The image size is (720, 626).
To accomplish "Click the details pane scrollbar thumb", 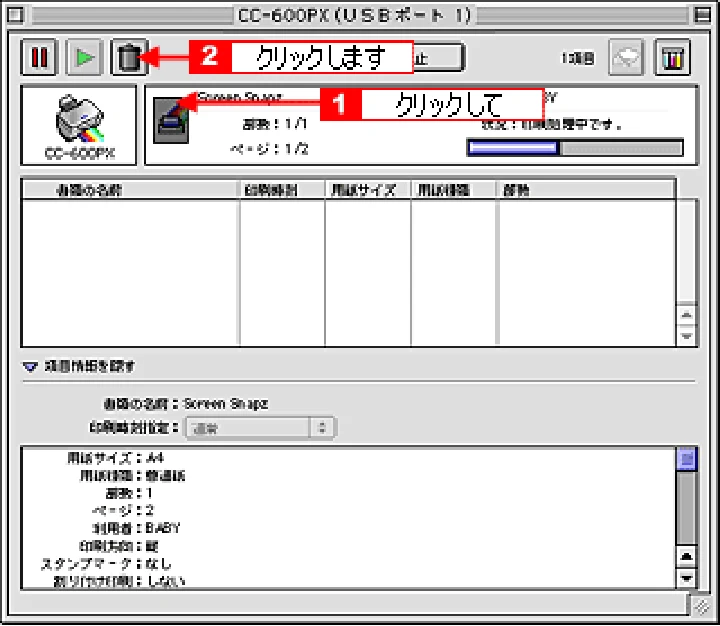I will click(x=686, y=459).
